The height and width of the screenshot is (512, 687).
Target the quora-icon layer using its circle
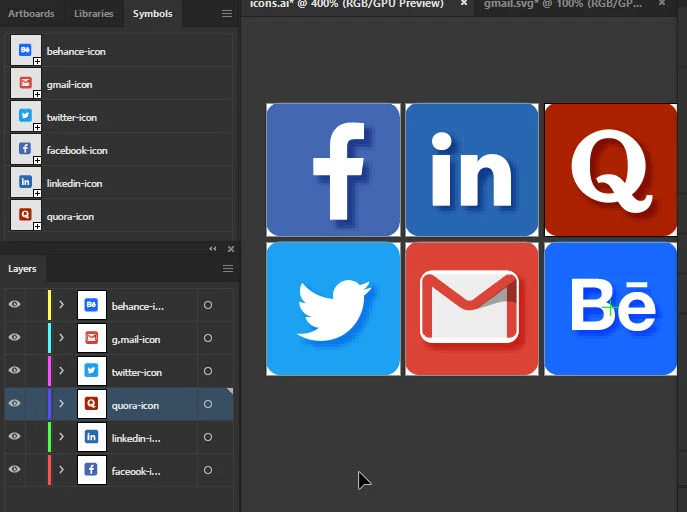pos(208,404)
